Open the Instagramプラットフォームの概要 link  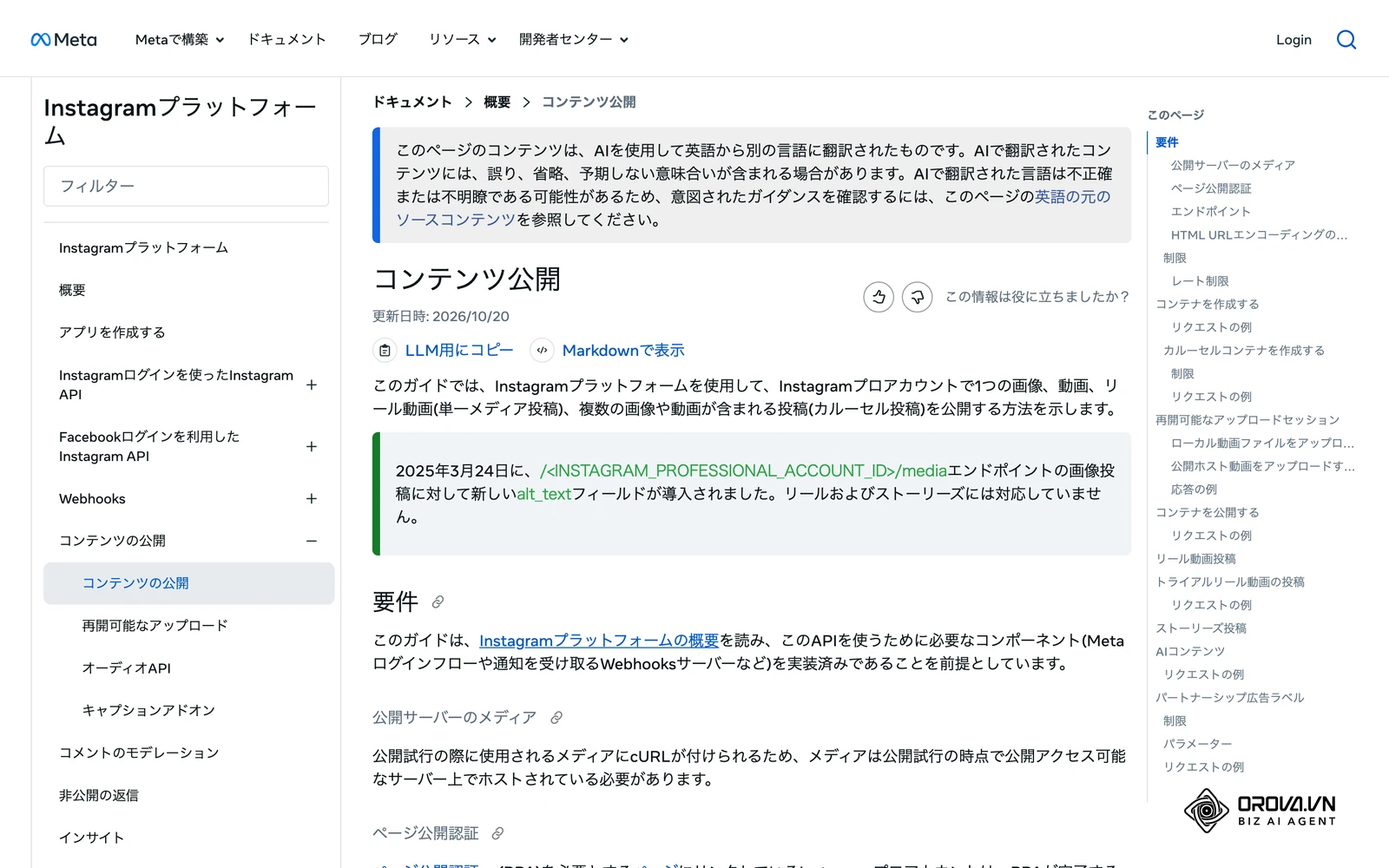click(599, 641)
